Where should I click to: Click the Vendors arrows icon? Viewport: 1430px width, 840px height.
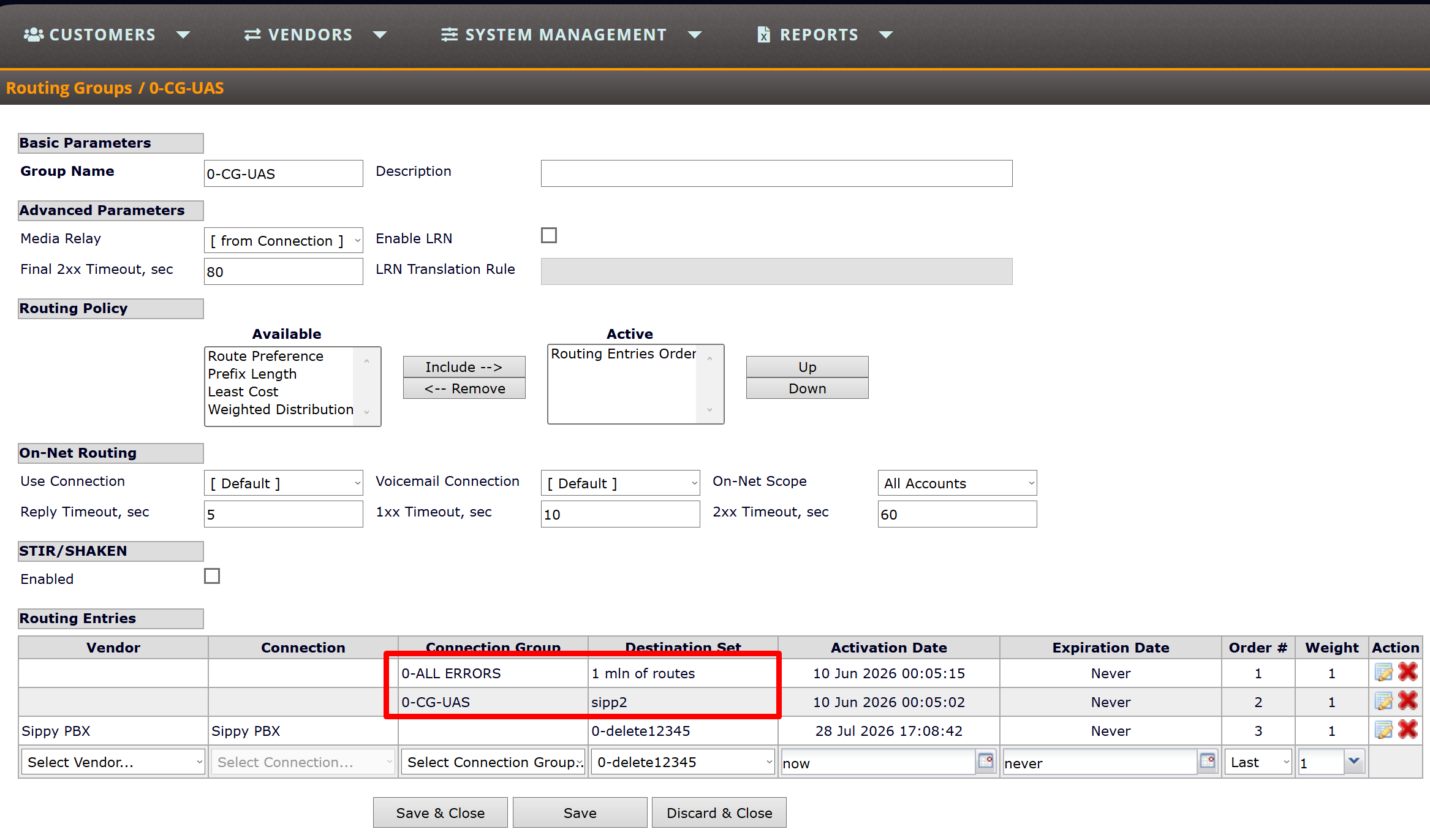[252, 35]
